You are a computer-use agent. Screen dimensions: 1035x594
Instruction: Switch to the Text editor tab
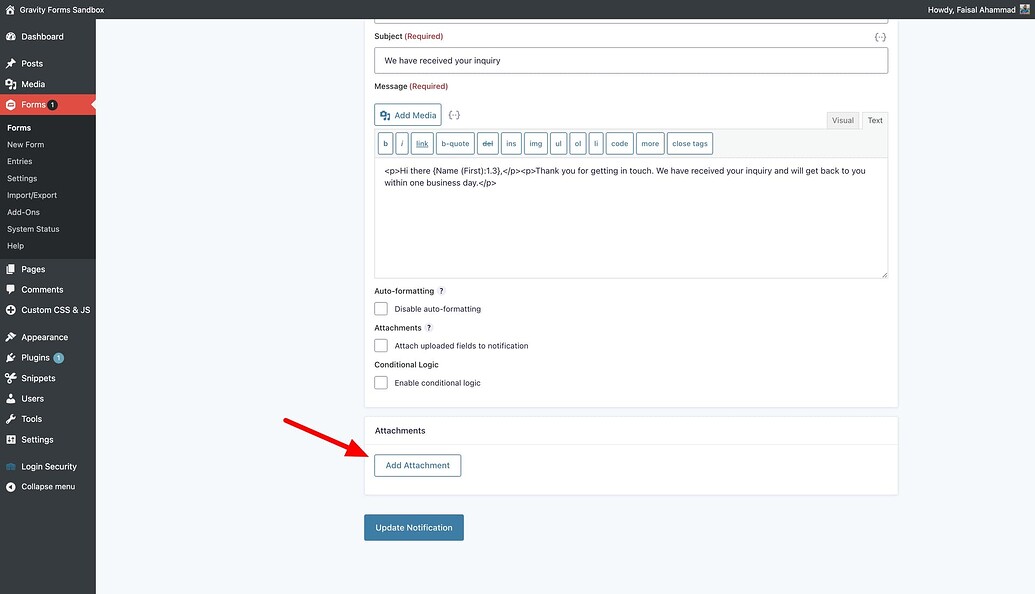[874, 120]
